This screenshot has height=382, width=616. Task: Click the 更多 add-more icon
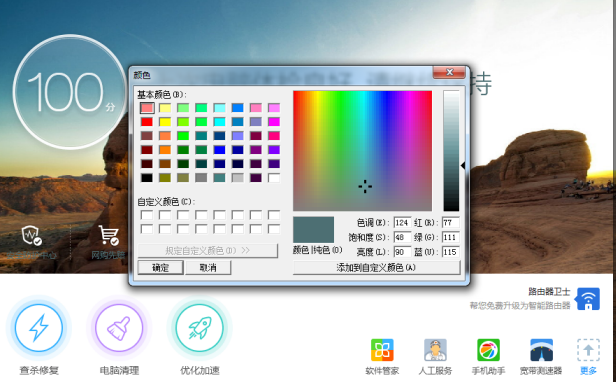coord(588,350)
